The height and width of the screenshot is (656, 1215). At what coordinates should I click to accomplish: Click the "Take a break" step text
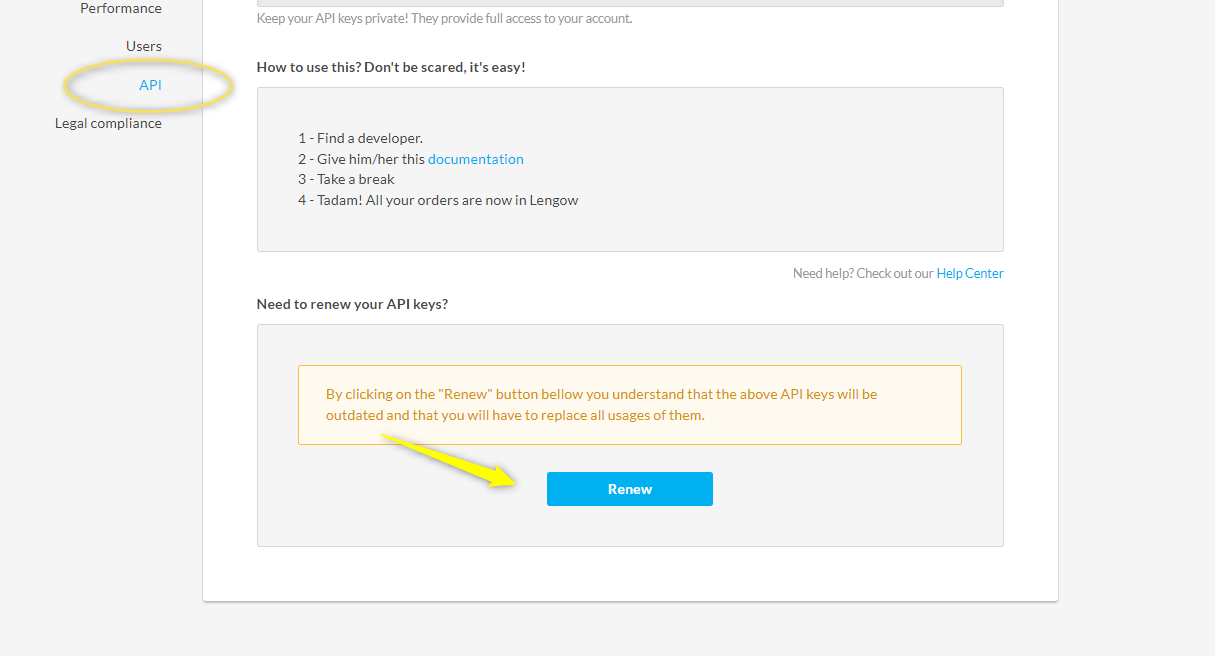point(346,179)
